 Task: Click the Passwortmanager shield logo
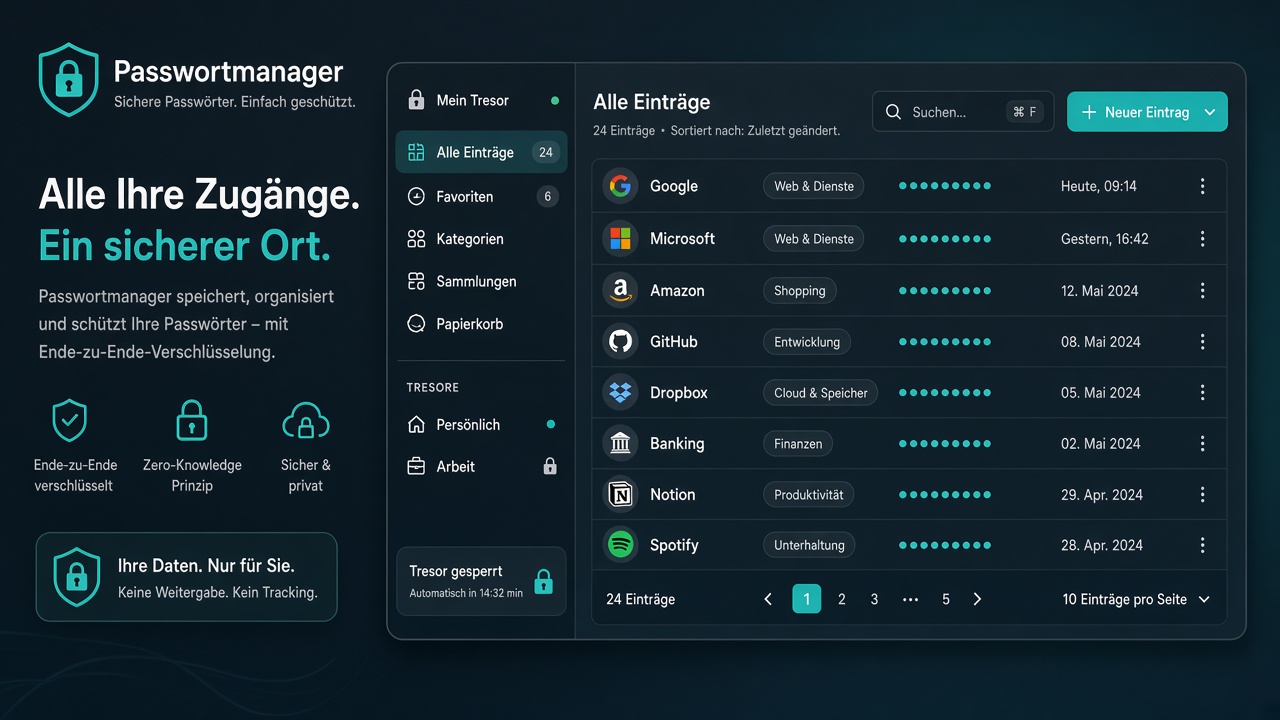pyautogui.click(x=68, y=80)
